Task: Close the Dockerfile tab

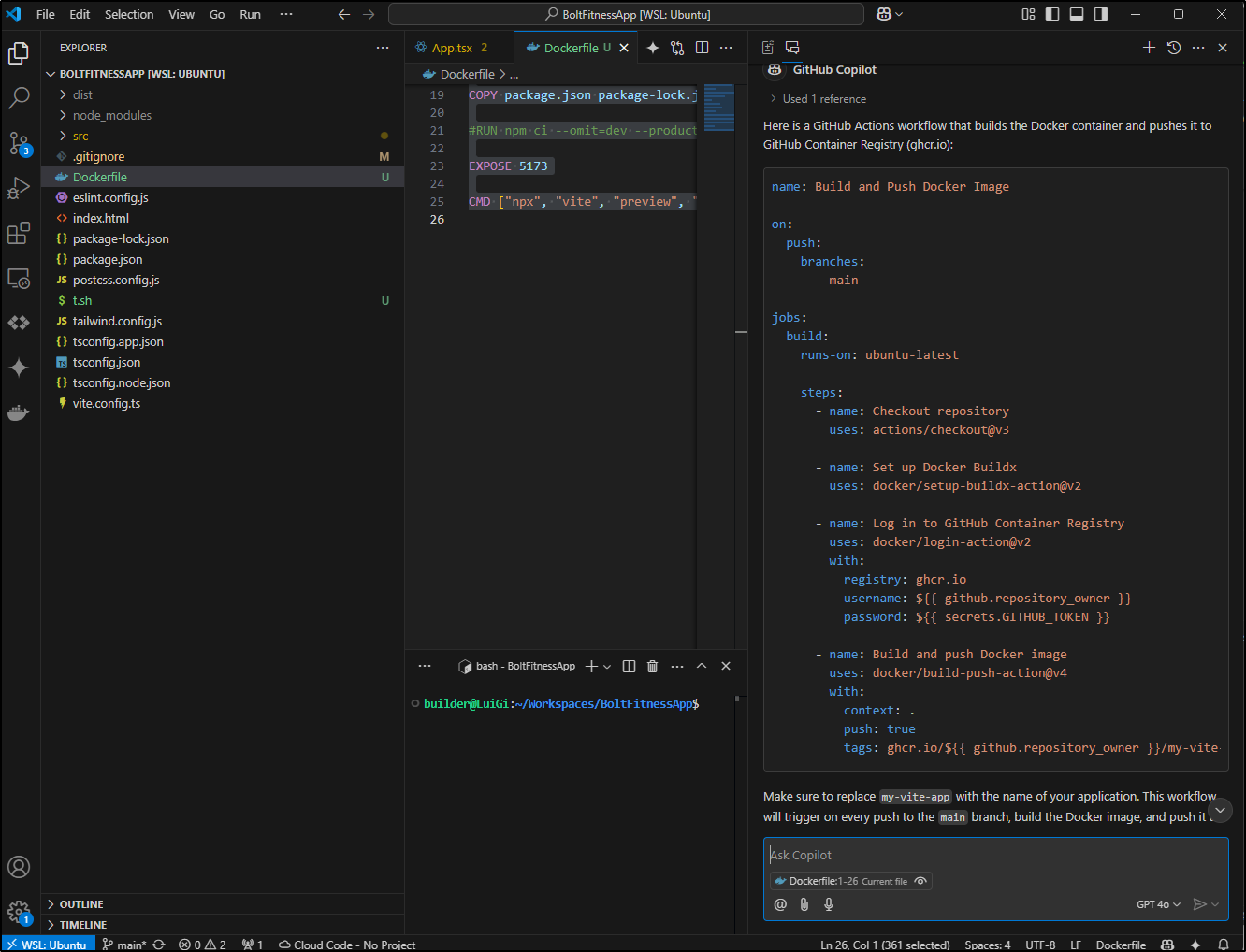Action: [x=624, y=48]
